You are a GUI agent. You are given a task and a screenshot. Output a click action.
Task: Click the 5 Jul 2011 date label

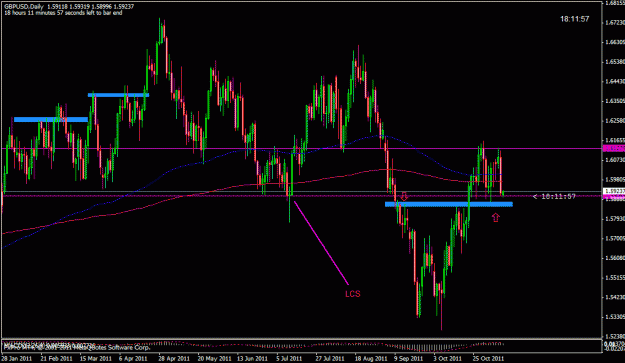(x=289, y=358)
